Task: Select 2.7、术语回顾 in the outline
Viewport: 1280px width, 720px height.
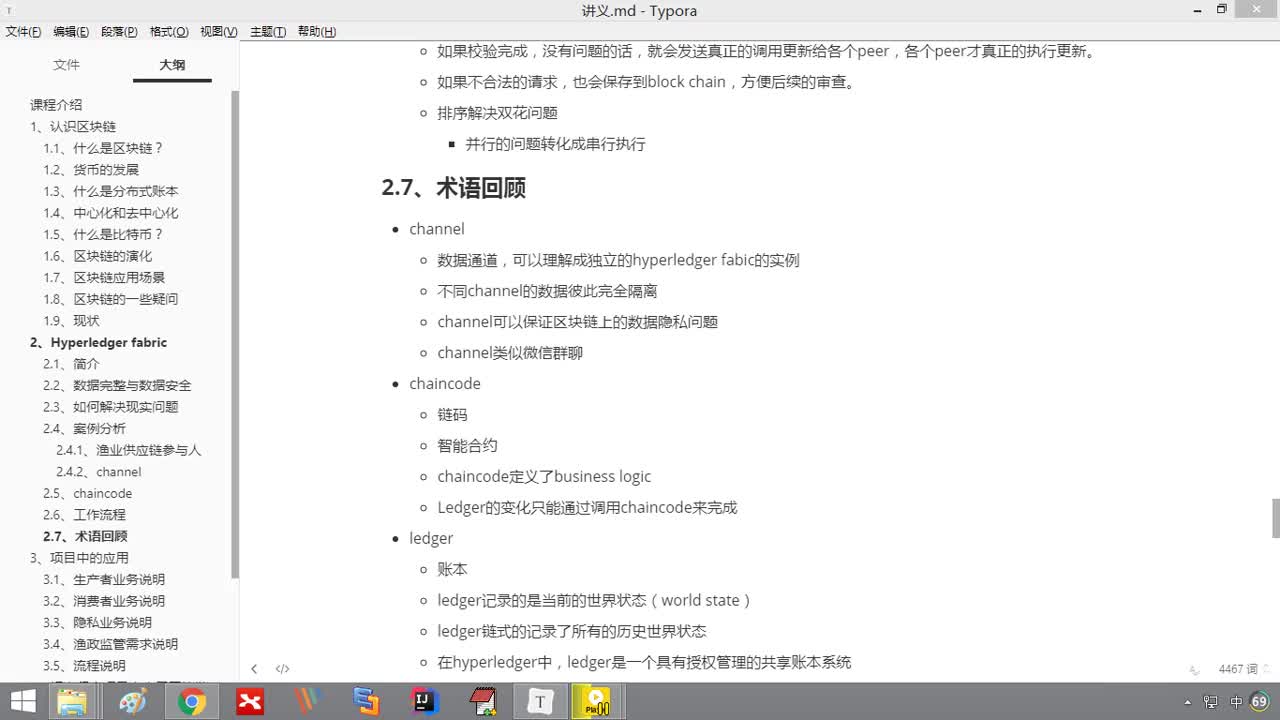Action: [x=85, y=537]
